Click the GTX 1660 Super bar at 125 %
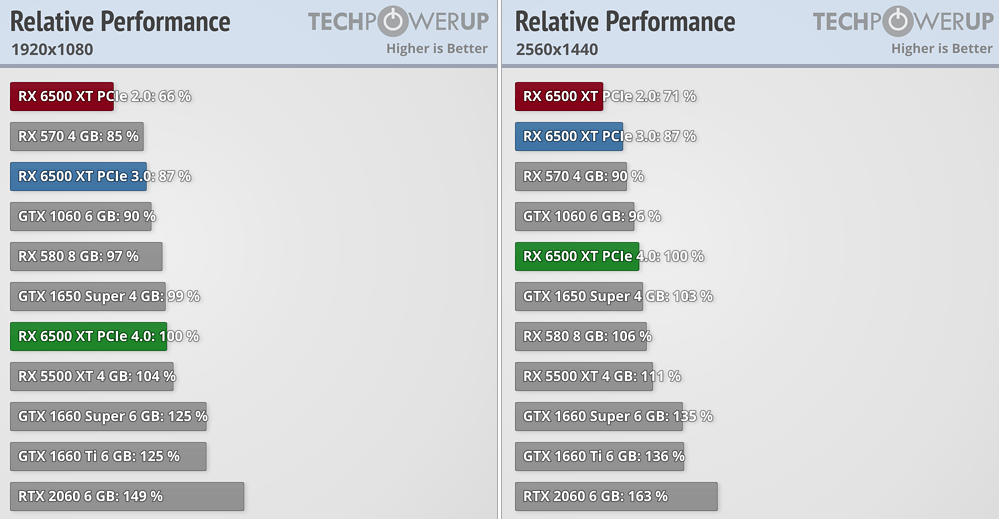Screen dimensions: 999x519 click(108, 416)
